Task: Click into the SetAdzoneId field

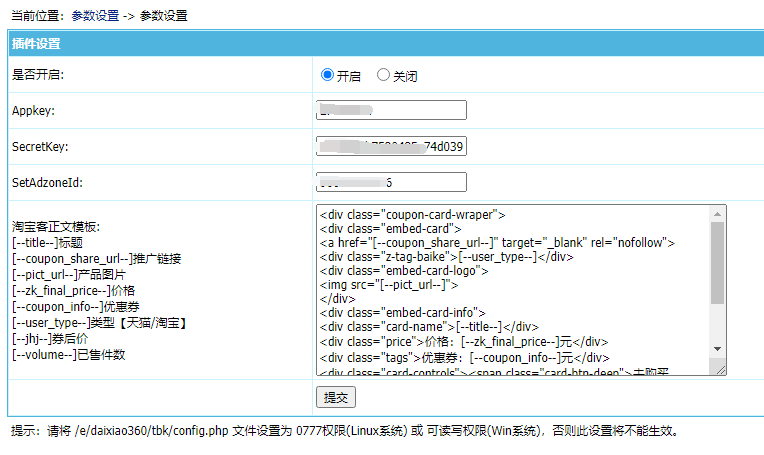Action: (x=391, y=182)
